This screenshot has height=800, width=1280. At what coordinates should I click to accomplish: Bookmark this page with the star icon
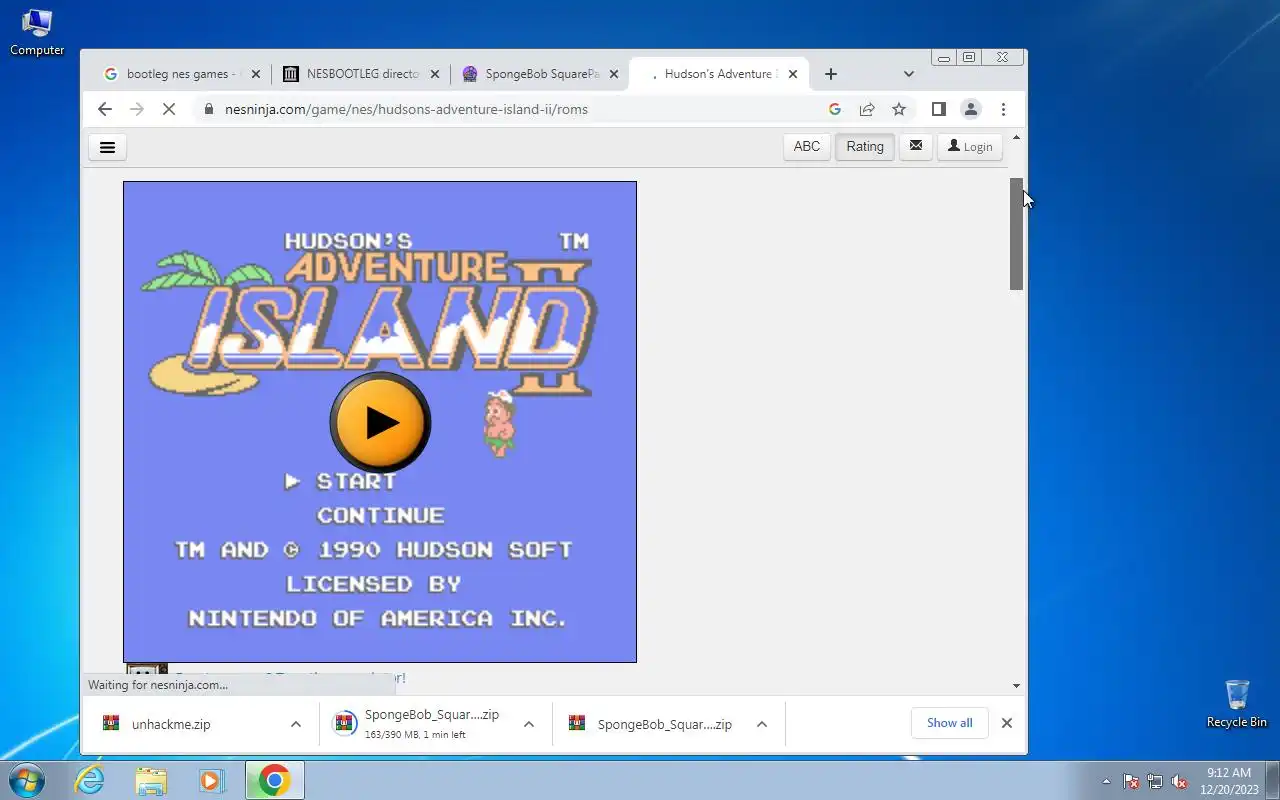coord(899,109)
